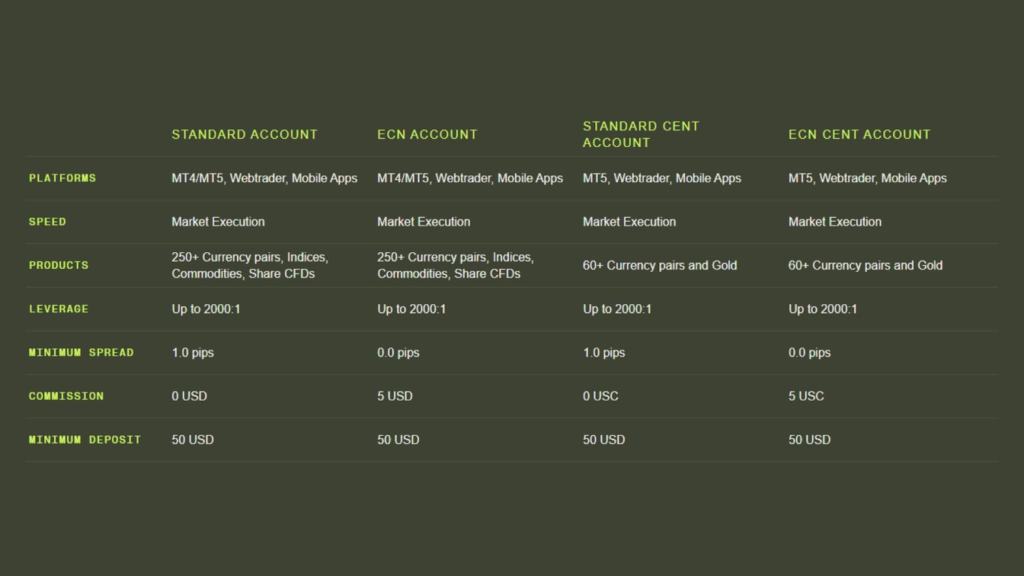
Task: Click ECN Account's 250+ Currency pairs products cell
Action: point(455,265)
